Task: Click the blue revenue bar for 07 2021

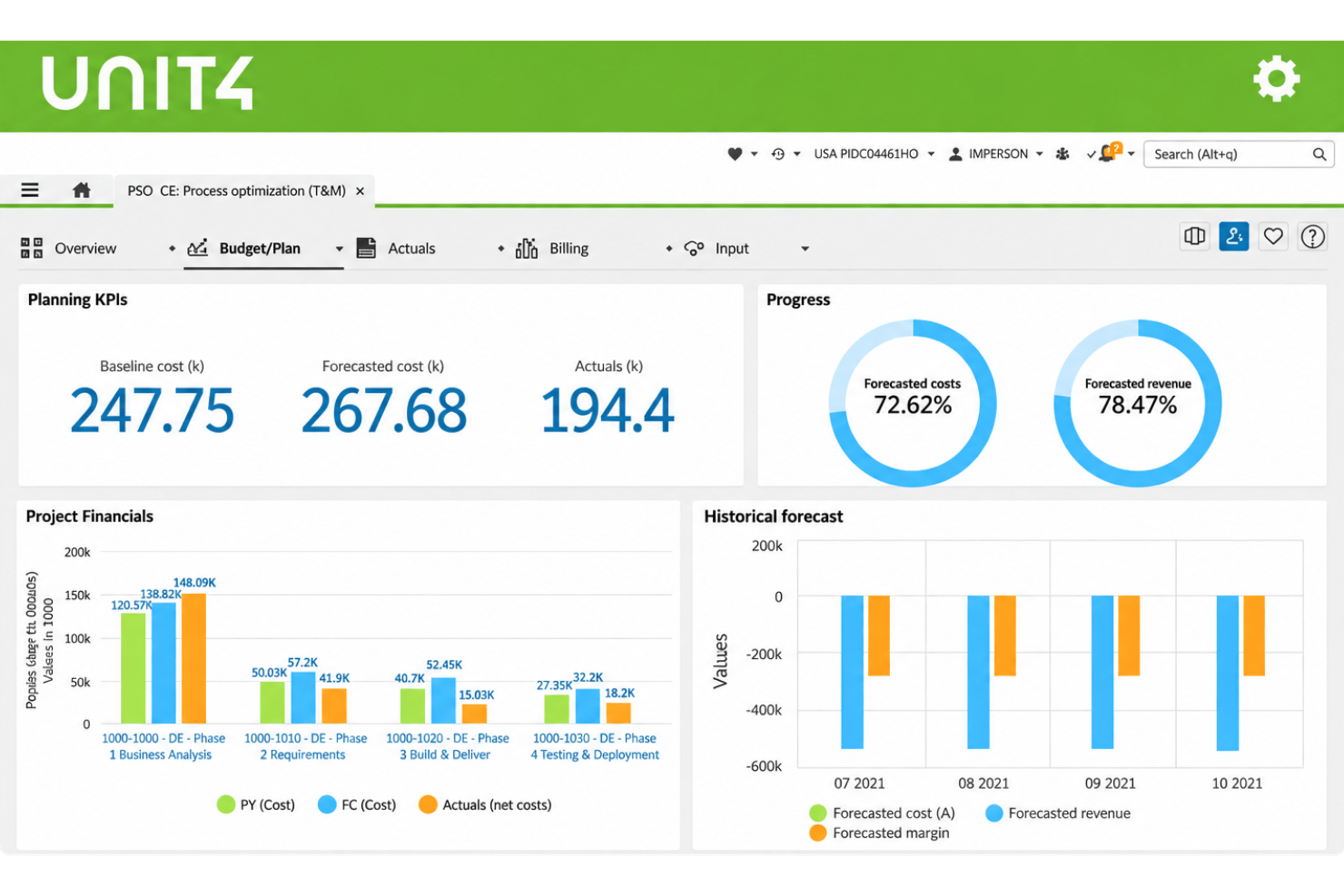Action: click(x=852, y=672)
